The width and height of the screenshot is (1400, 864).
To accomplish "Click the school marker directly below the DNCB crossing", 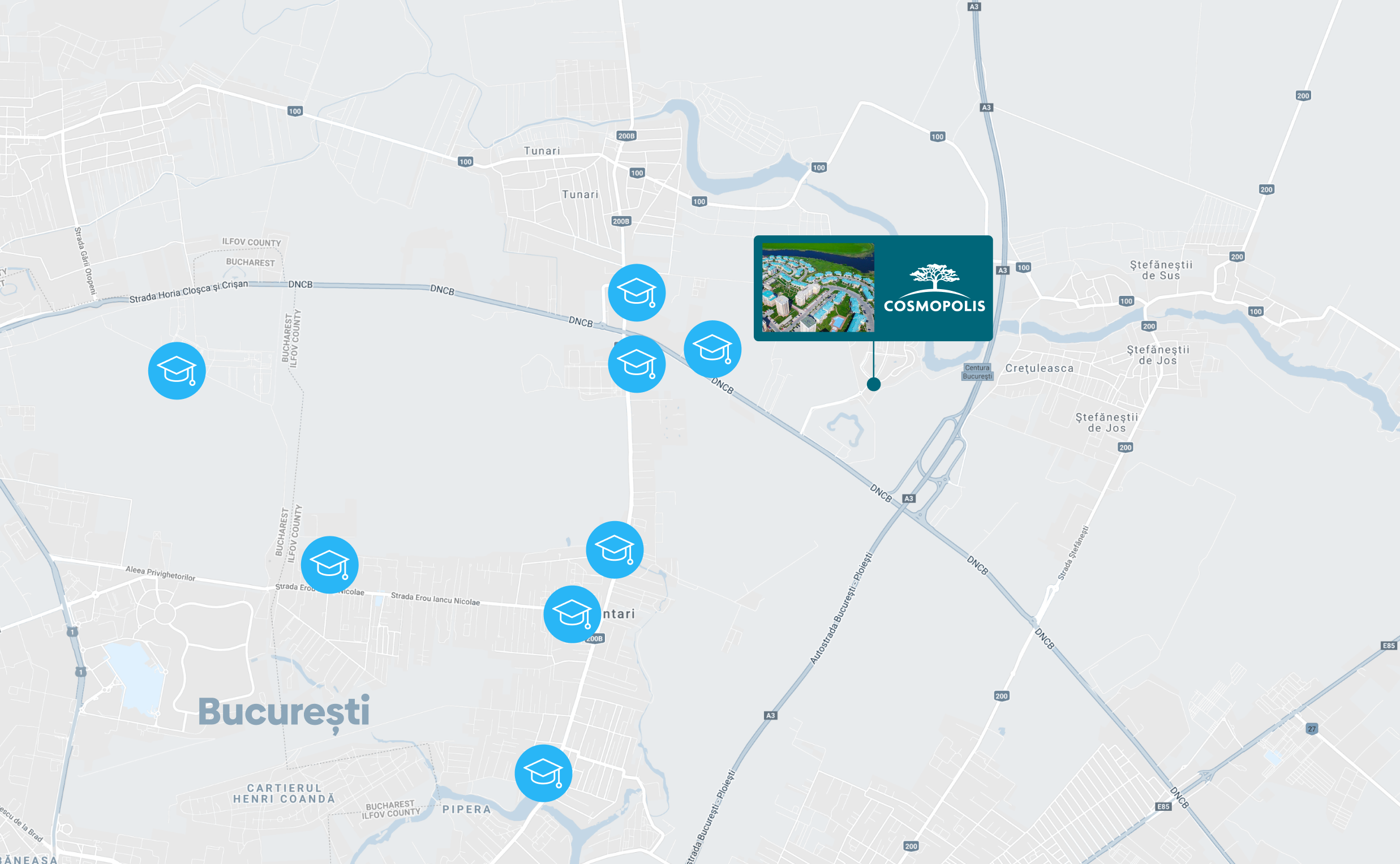I will (637, 364).
